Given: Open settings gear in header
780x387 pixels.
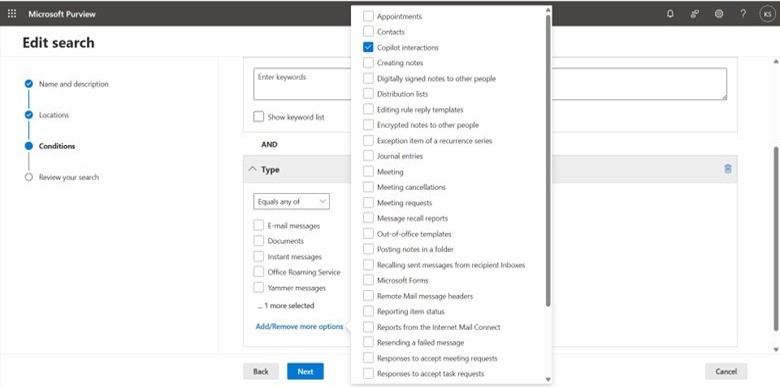Looking at the screenshot, I should point(719,14).
